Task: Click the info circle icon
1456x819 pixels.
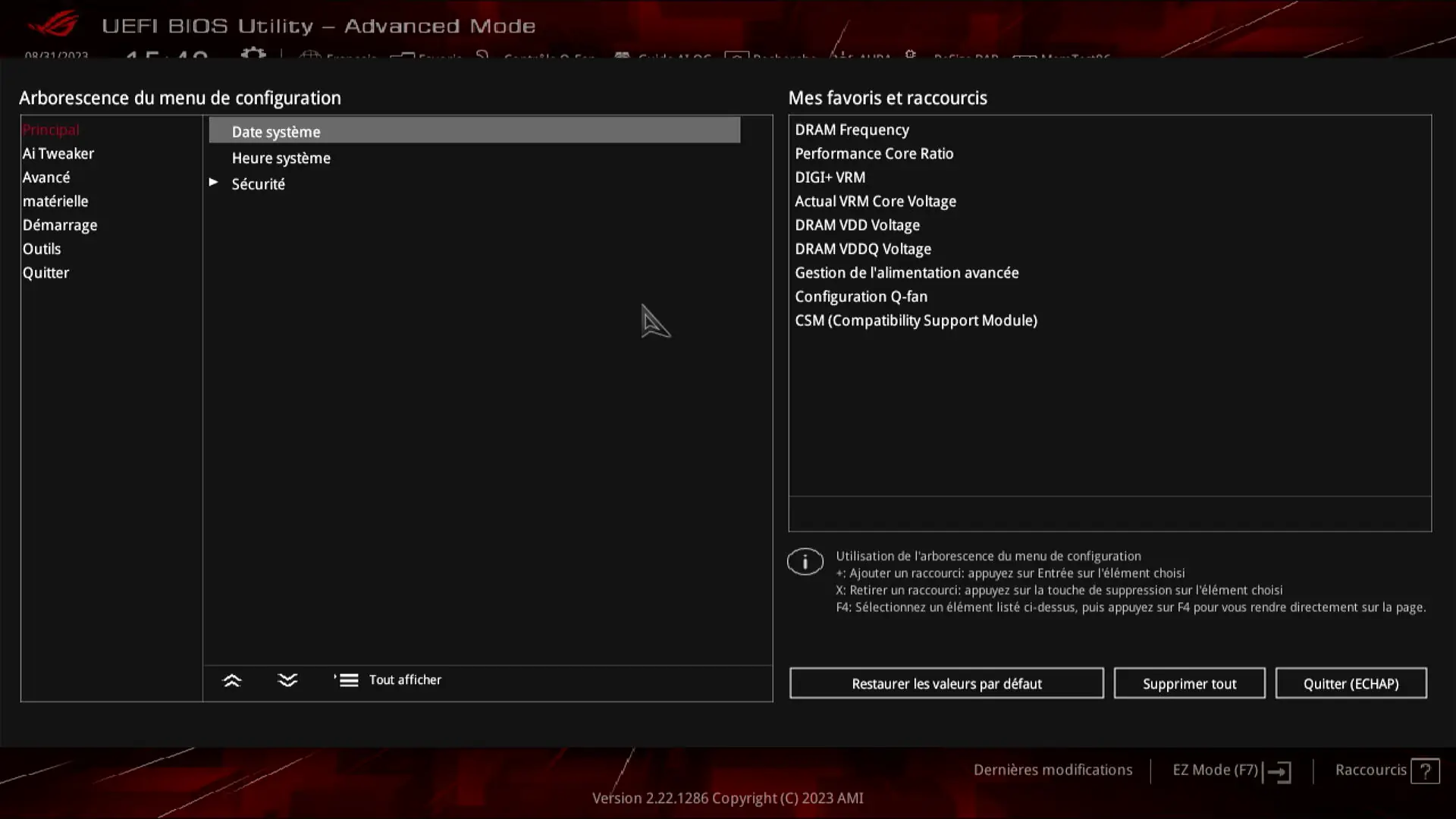Action: [x=805, y=562]
